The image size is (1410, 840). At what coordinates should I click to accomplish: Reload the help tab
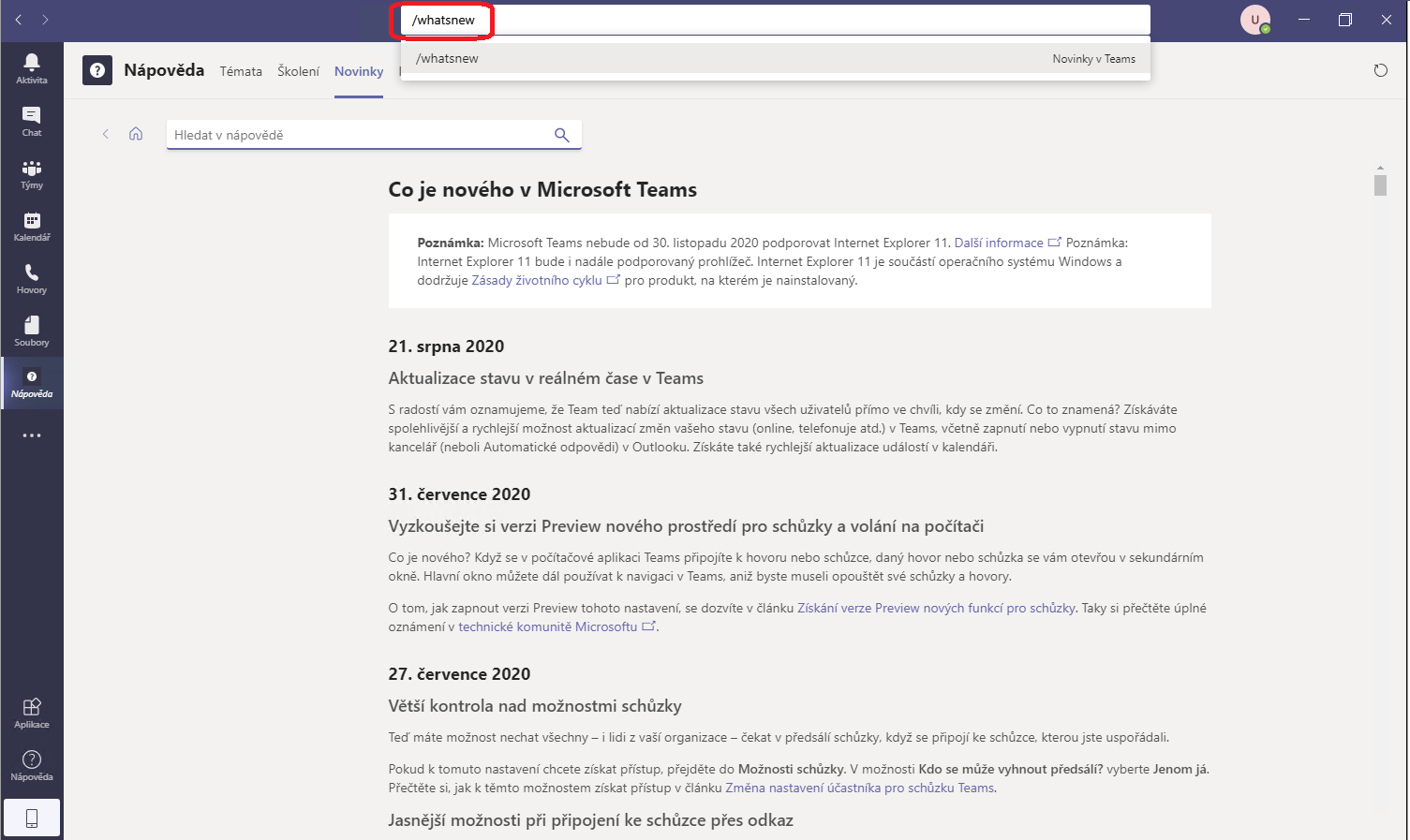1380,70
